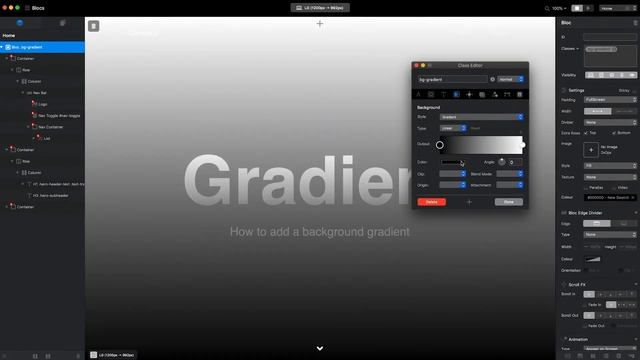Image resolution: width=640 pixels, height=360 pixels.
Task: Click the Delete button in Class Editor
Action: [x=431, y=202]
